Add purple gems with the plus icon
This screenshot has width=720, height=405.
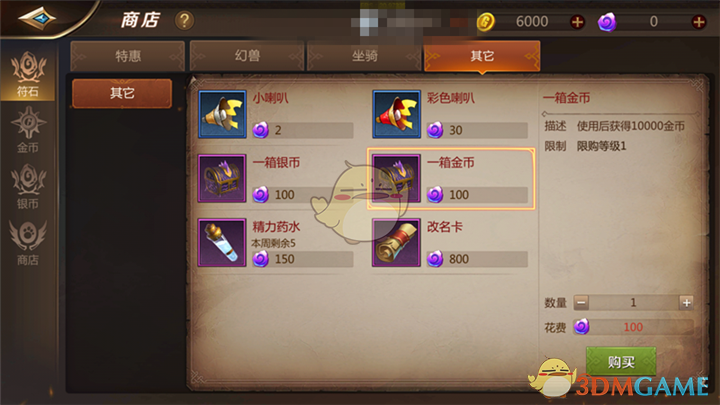[x=698, y=22]
